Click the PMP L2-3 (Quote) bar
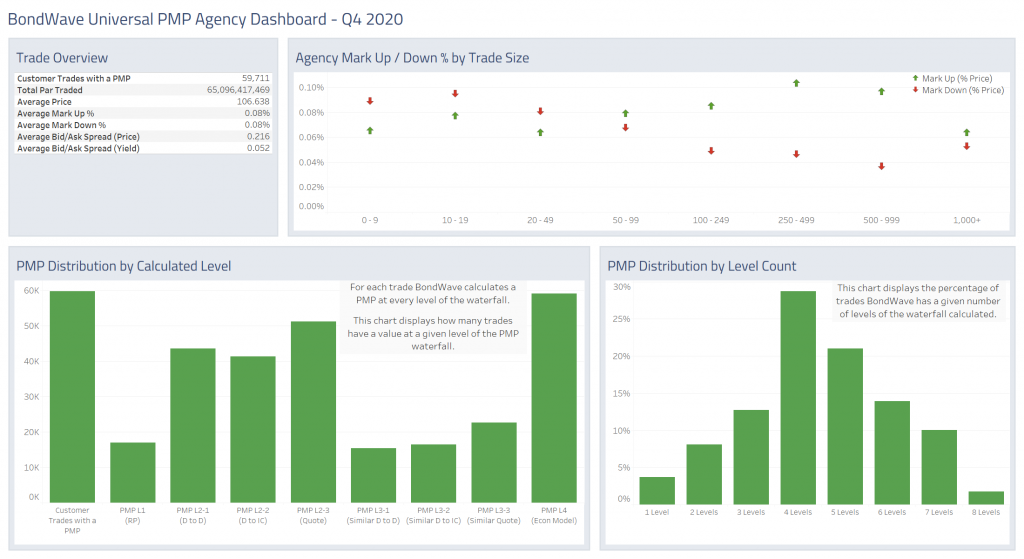 [x=313, y=411]
